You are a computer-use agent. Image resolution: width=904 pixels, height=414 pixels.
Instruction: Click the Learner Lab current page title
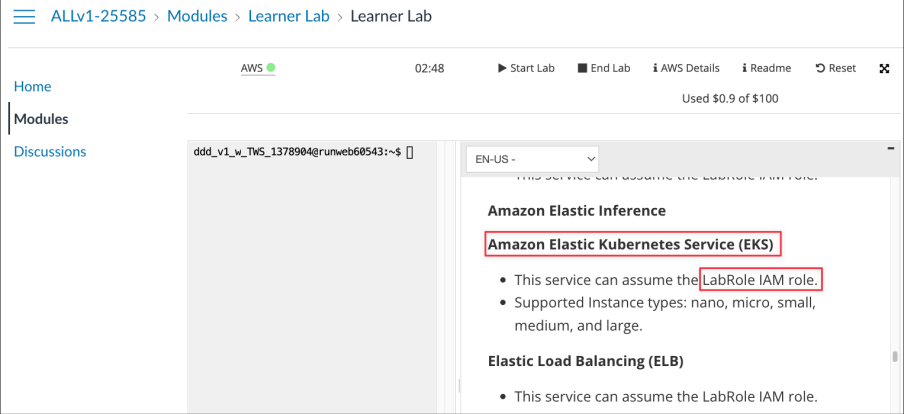tap(391, 16)
